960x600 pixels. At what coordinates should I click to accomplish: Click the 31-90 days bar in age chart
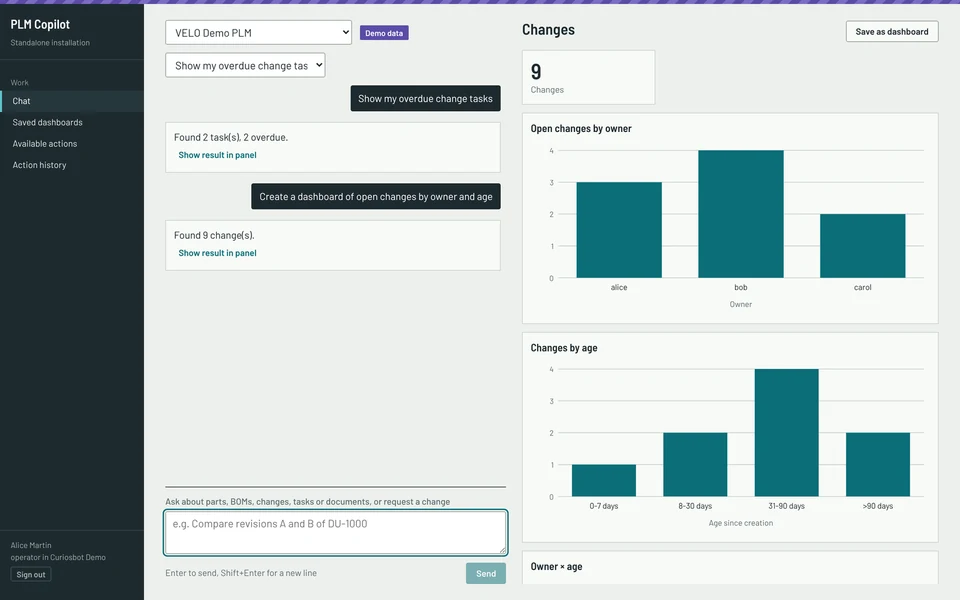pyautogui.click(x=787, y=433)
